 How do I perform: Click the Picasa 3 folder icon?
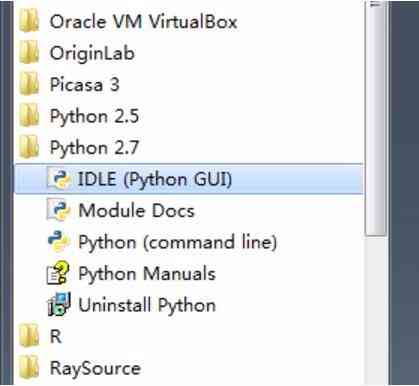click(29, 85)
